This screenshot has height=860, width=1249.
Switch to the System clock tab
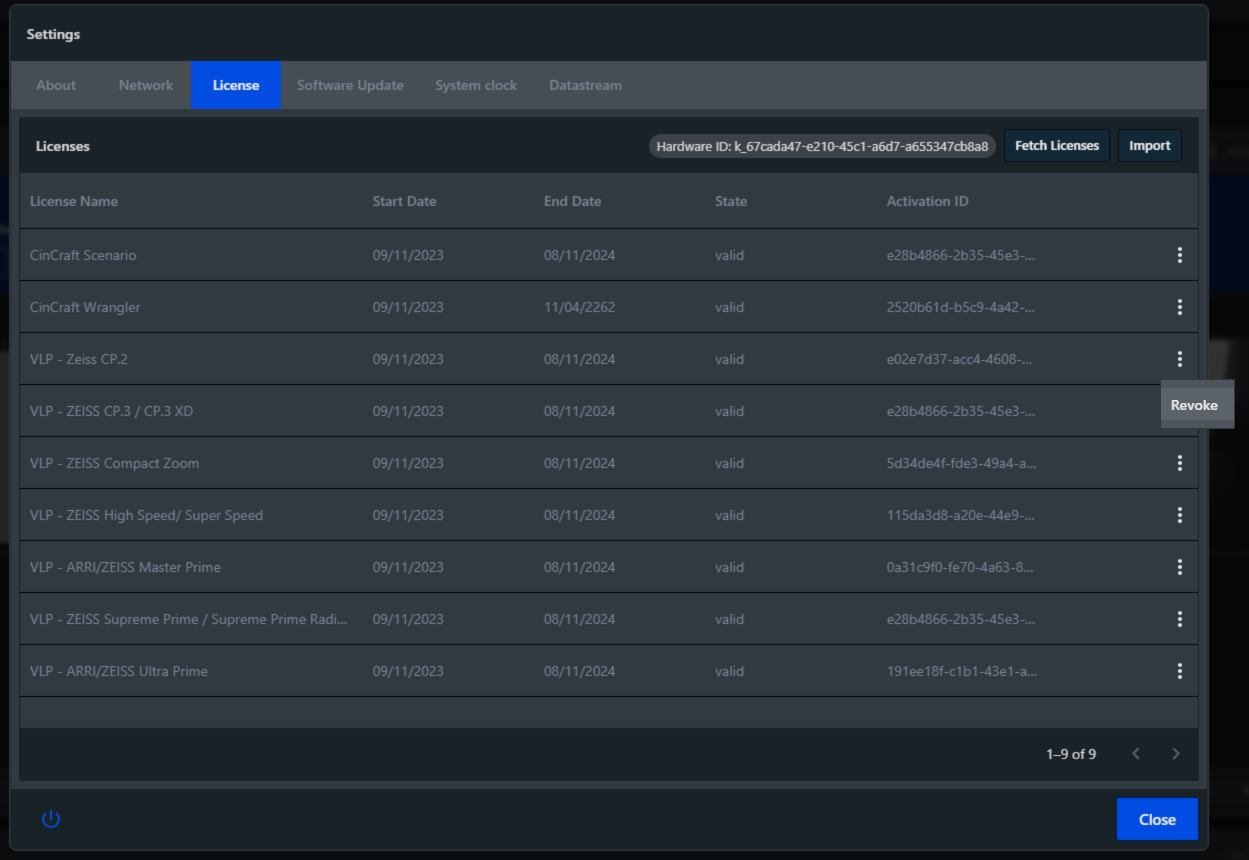476,85
